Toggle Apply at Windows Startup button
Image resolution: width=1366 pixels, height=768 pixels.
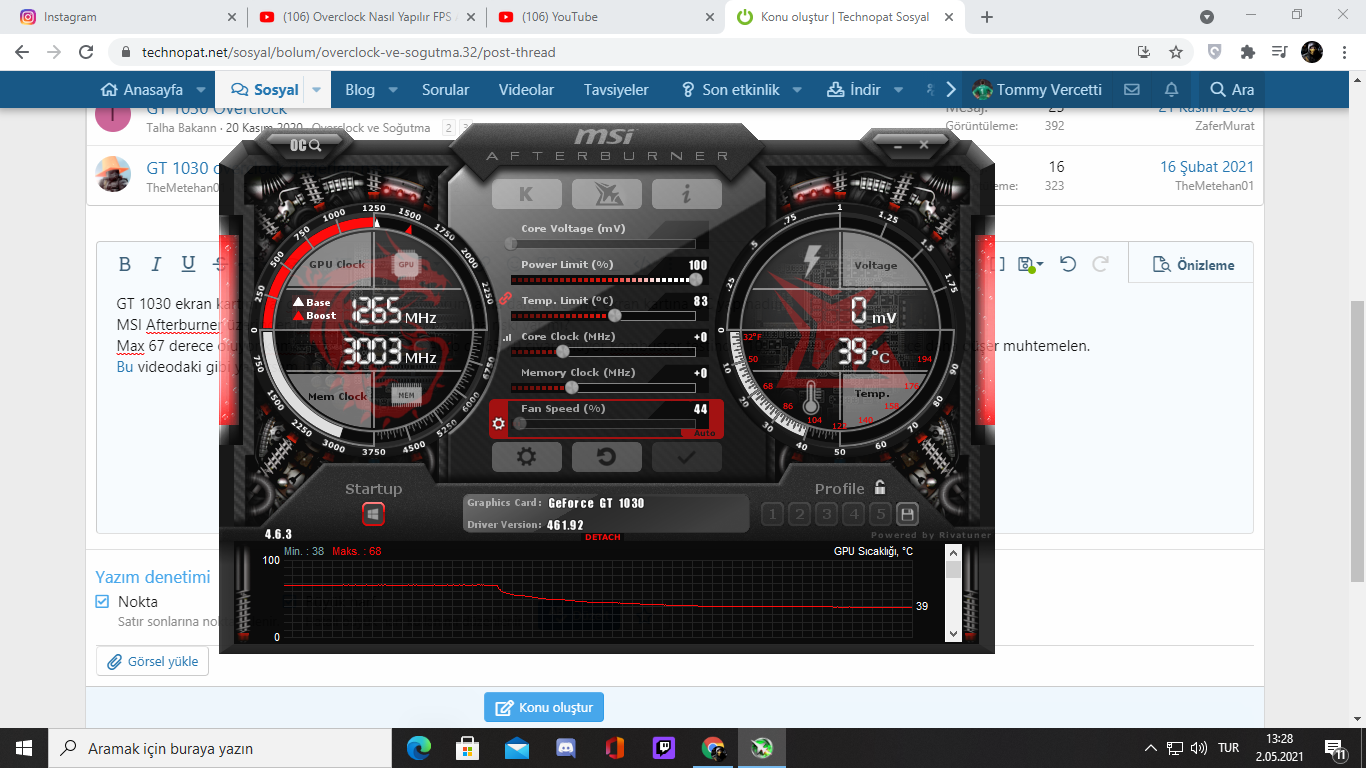[373, 514]
